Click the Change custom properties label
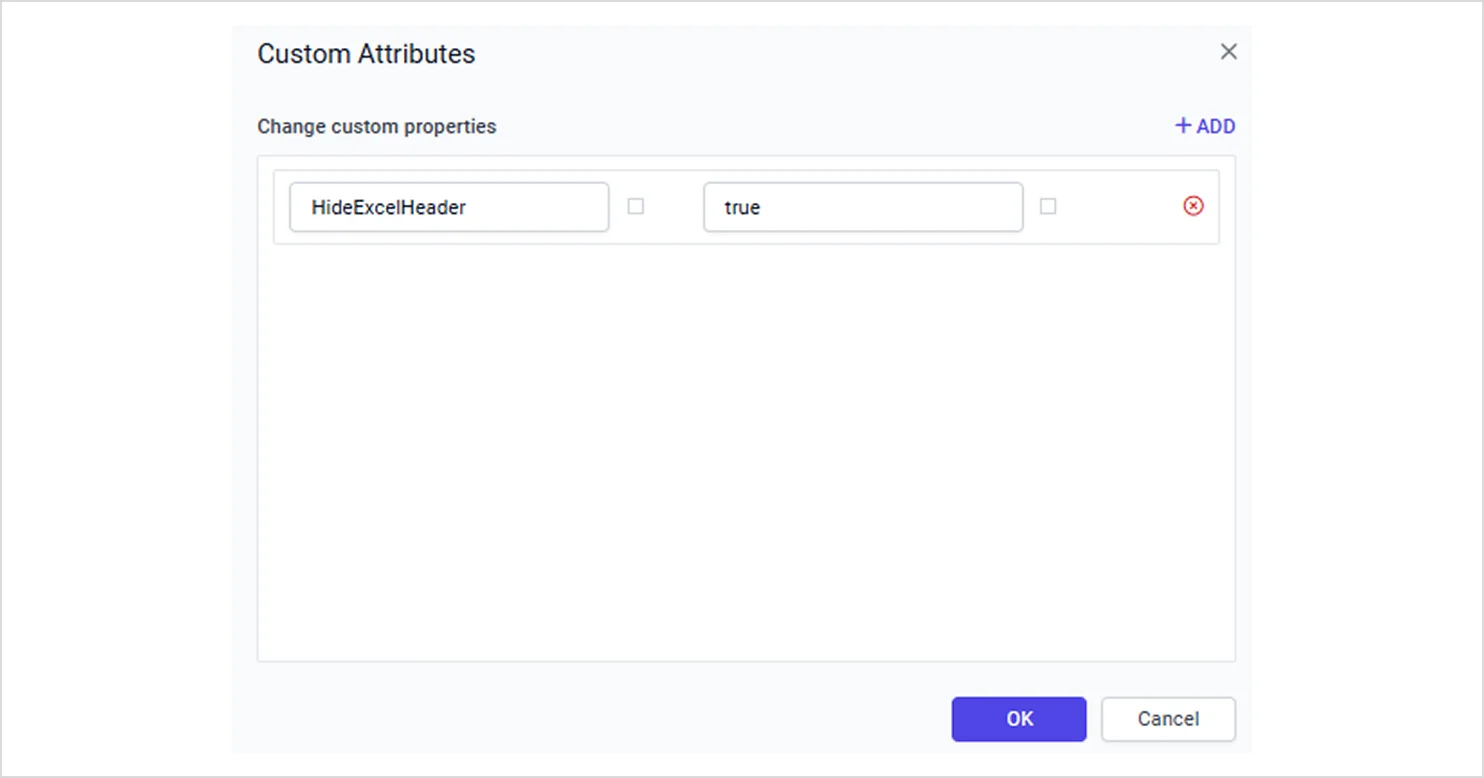The height and width of the screenshot is (778, 1484). (377, 127)
